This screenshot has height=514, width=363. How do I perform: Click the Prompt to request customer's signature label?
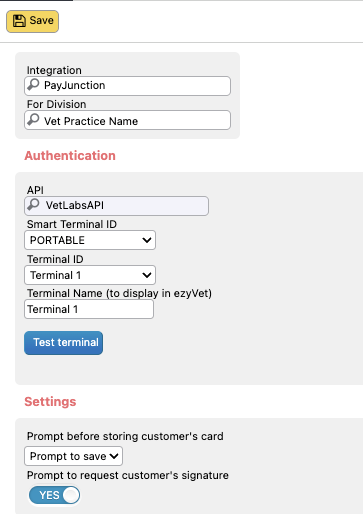(x=128, y=475)
